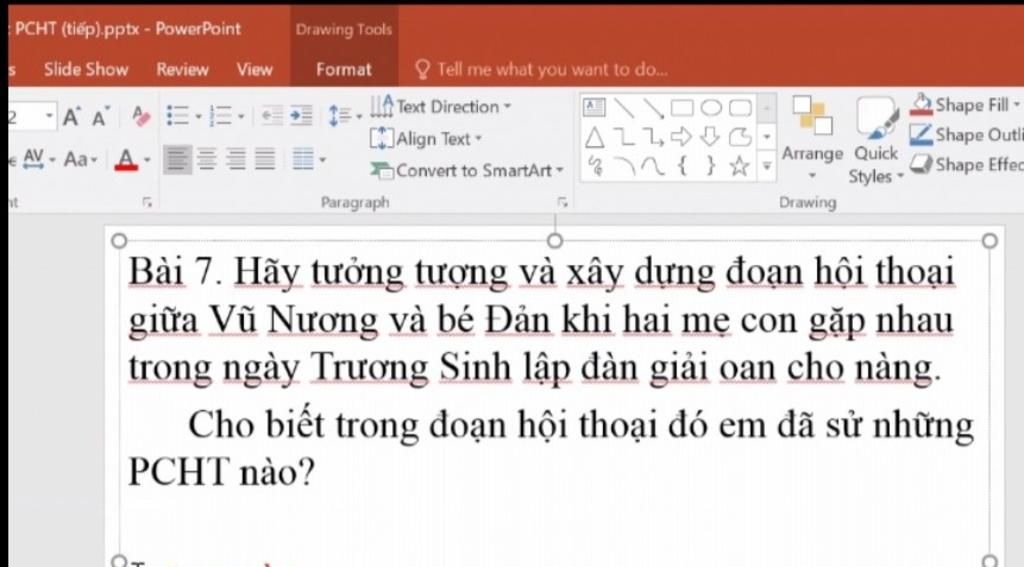This screenshot has width=1024, height=567.
Task: Select the Scribble shape
Action: click(595, 166)
